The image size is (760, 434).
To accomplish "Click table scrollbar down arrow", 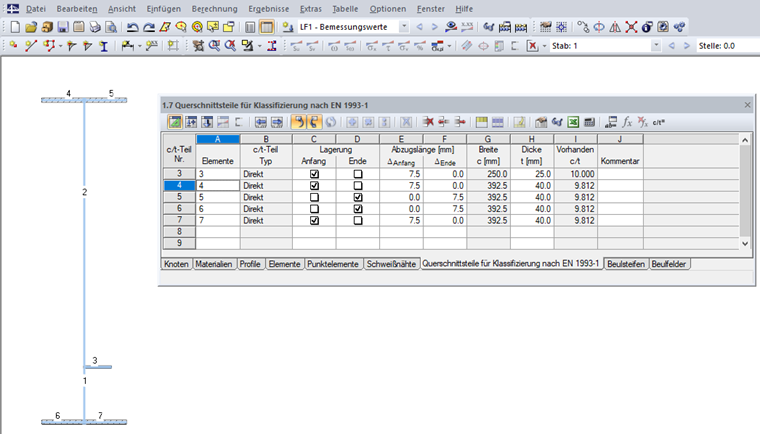I will pyautogui.click(x=745, y=244).
